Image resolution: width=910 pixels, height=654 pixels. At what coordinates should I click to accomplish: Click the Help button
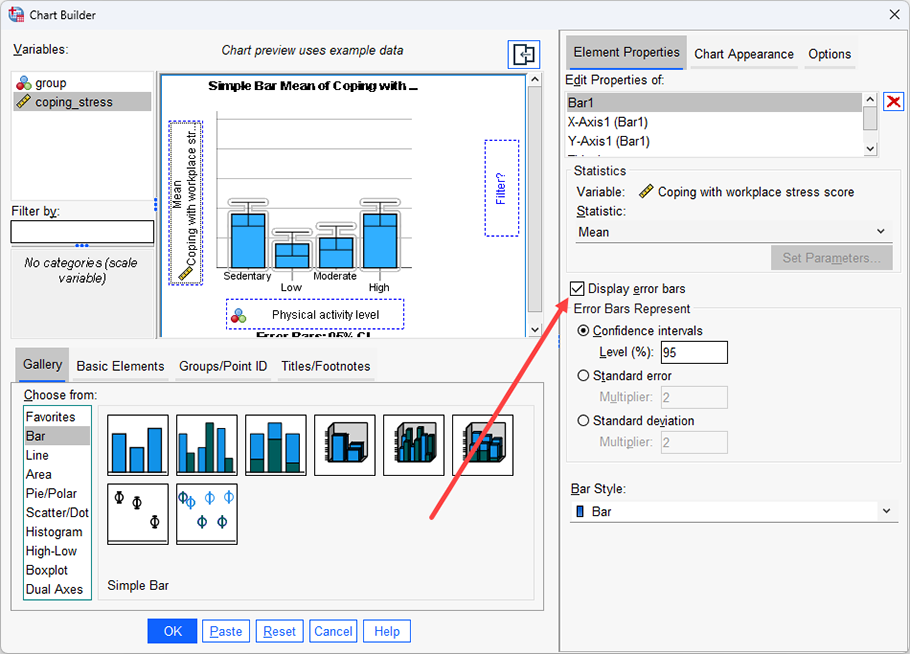point(386,631)
